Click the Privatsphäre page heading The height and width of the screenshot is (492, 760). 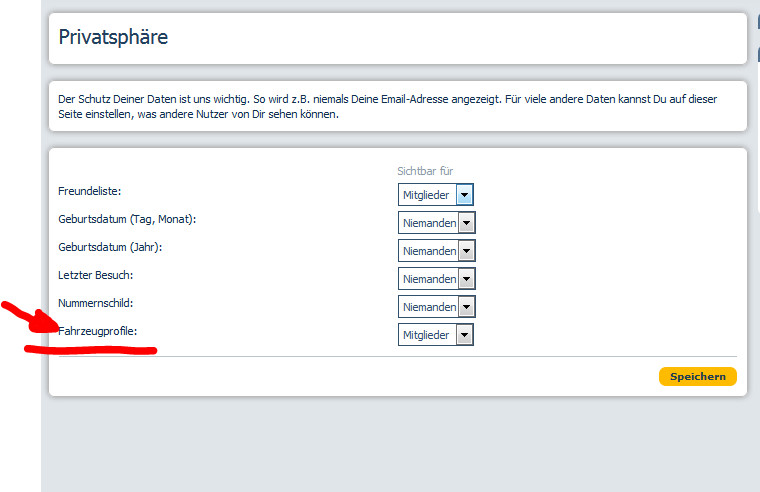113,38
